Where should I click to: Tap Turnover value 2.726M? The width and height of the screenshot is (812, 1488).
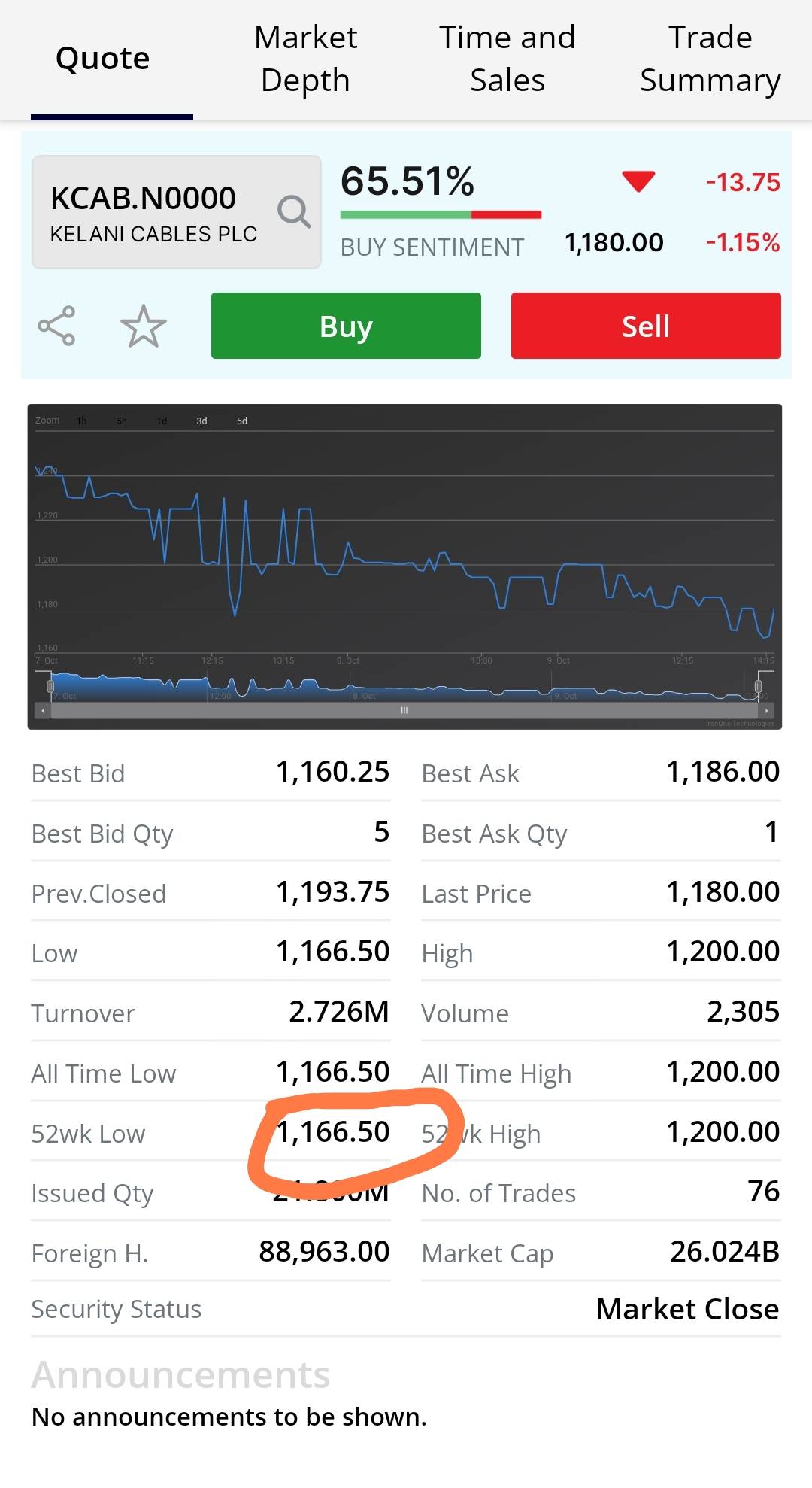coord(339,1012)
